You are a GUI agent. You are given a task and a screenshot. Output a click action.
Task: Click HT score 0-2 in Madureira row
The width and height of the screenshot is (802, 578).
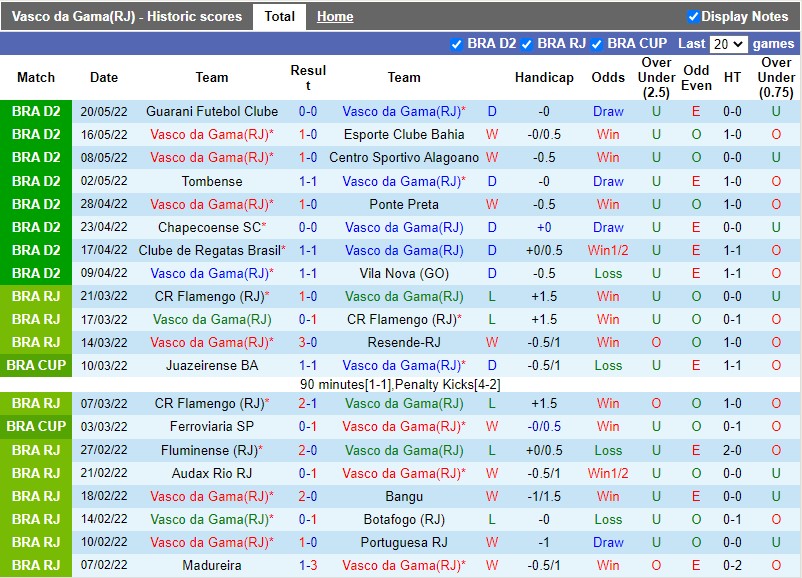tap(732, 565)
